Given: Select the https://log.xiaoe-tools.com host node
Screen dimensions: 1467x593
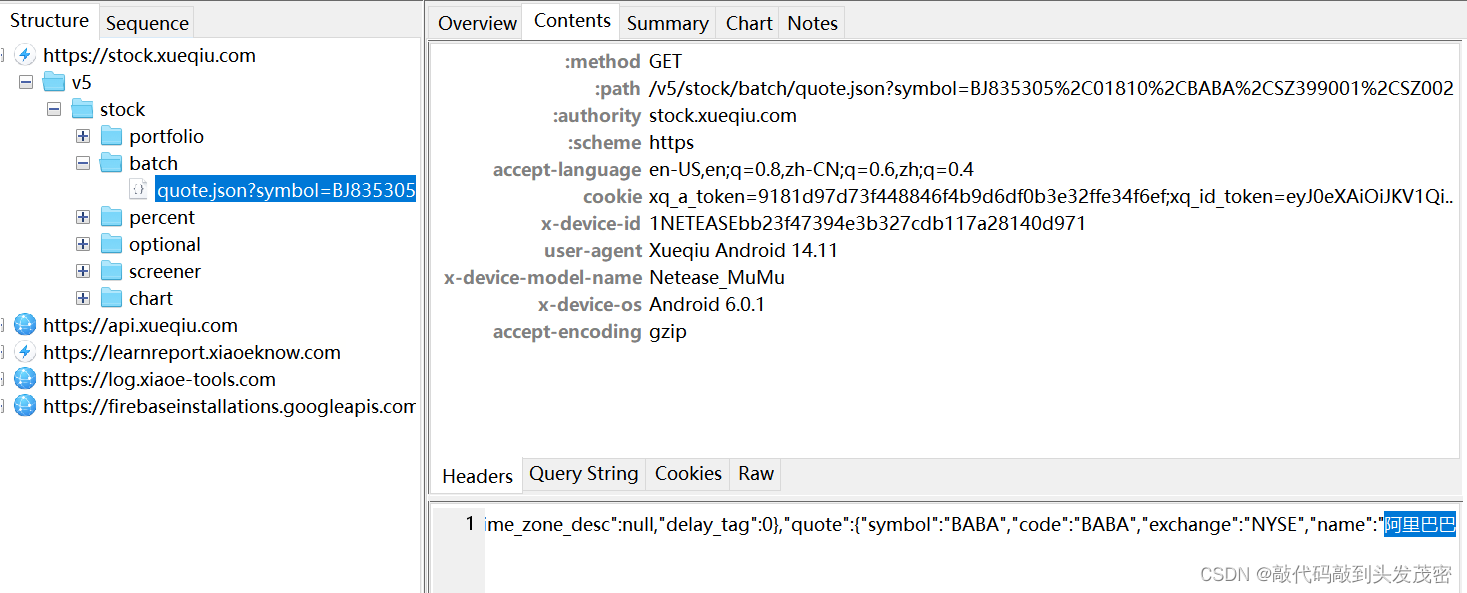Looking at the screenshot, I should pyautogui.click(x=159, y=379).
